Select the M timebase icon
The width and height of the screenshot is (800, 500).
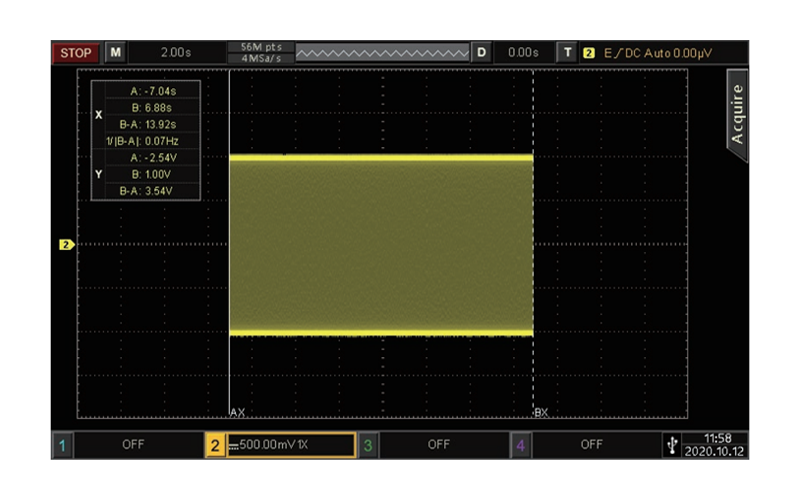pos(116,53)
